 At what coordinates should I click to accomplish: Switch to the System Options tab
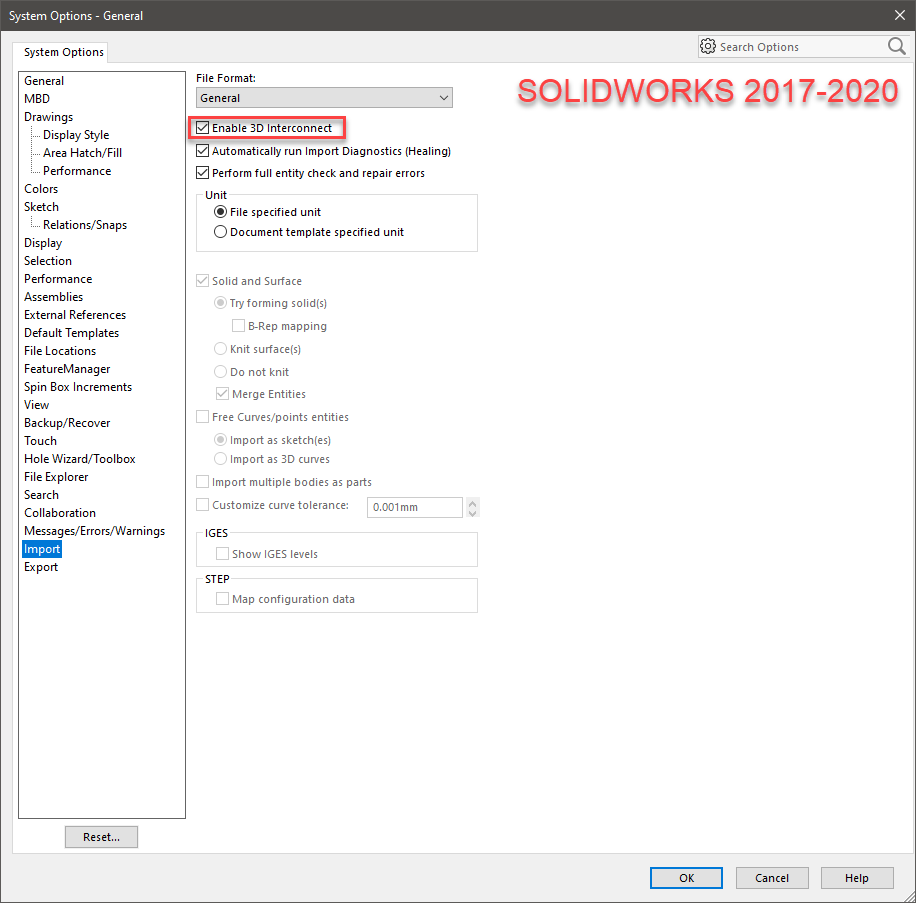point(64,52)
